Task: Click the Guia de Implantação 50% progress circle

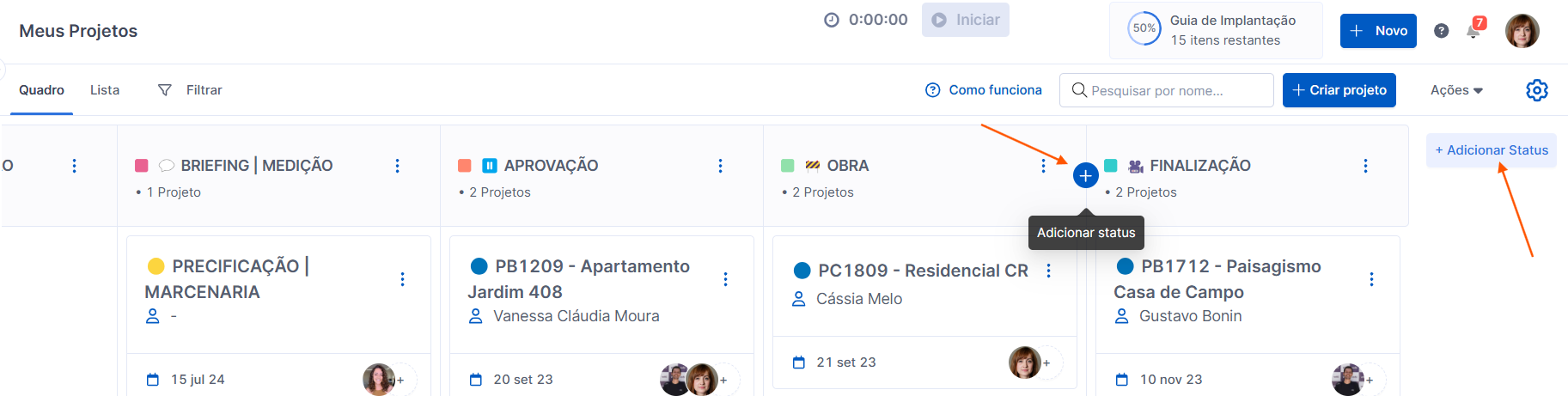Action: coord(1144,28)
